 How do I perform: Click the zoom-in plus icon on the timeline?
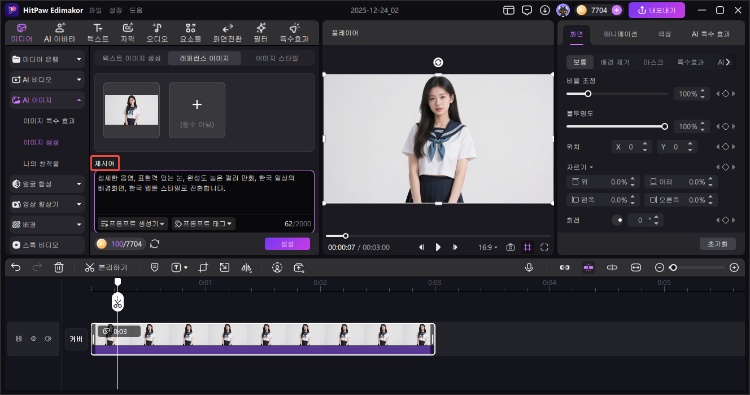734,268
